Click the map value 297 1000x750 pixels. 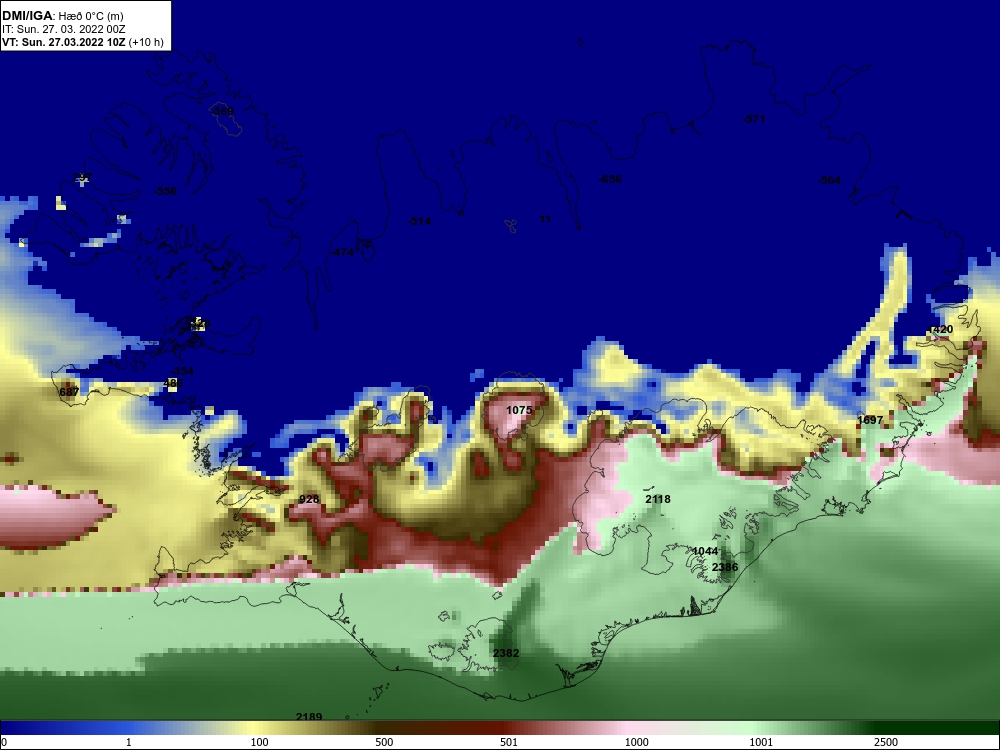pyautogui.click(x=82, y=177)
